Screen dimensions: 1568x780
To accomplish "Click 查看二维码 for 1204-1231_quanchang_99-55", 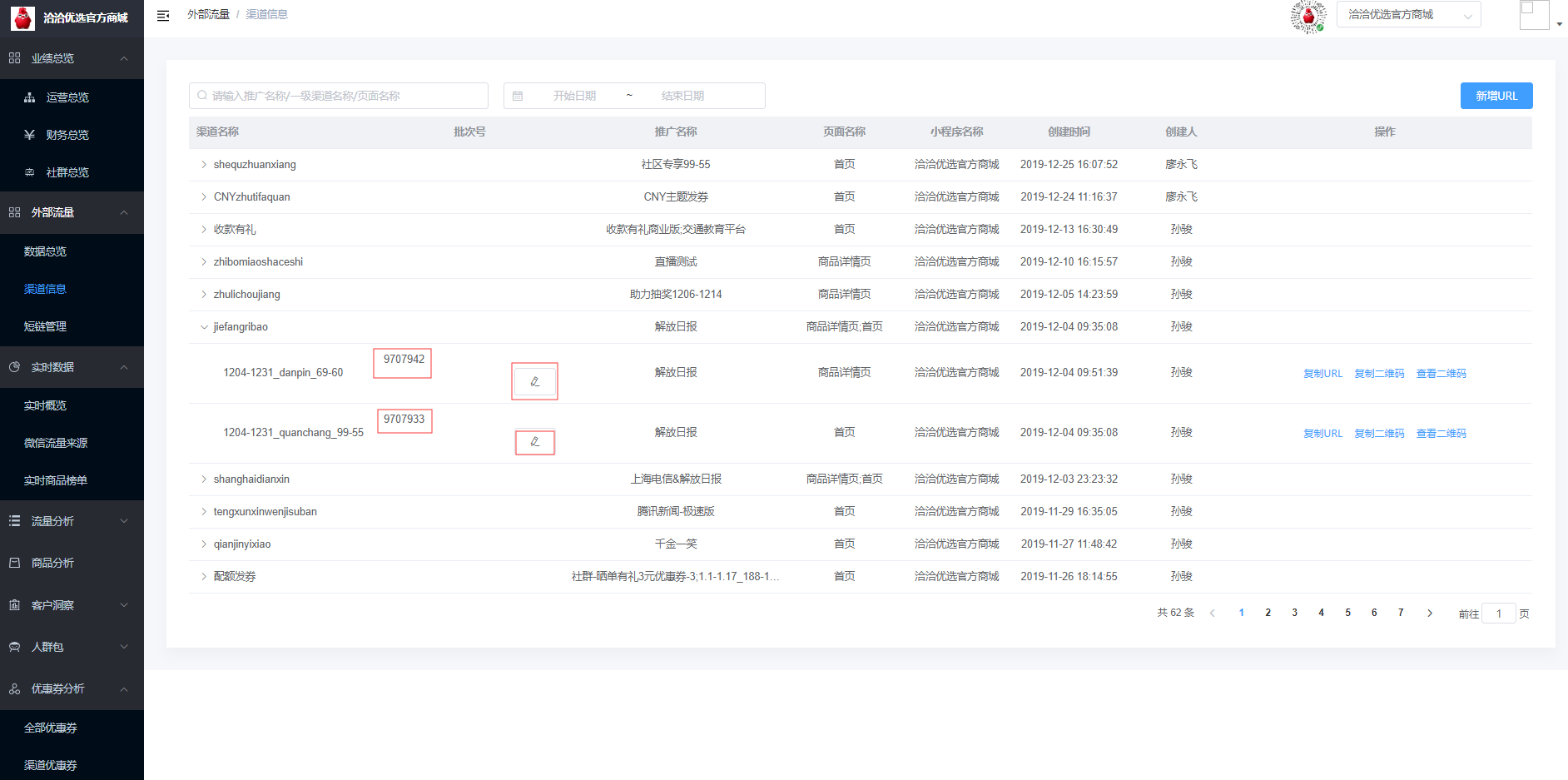I will [1441, 434].
